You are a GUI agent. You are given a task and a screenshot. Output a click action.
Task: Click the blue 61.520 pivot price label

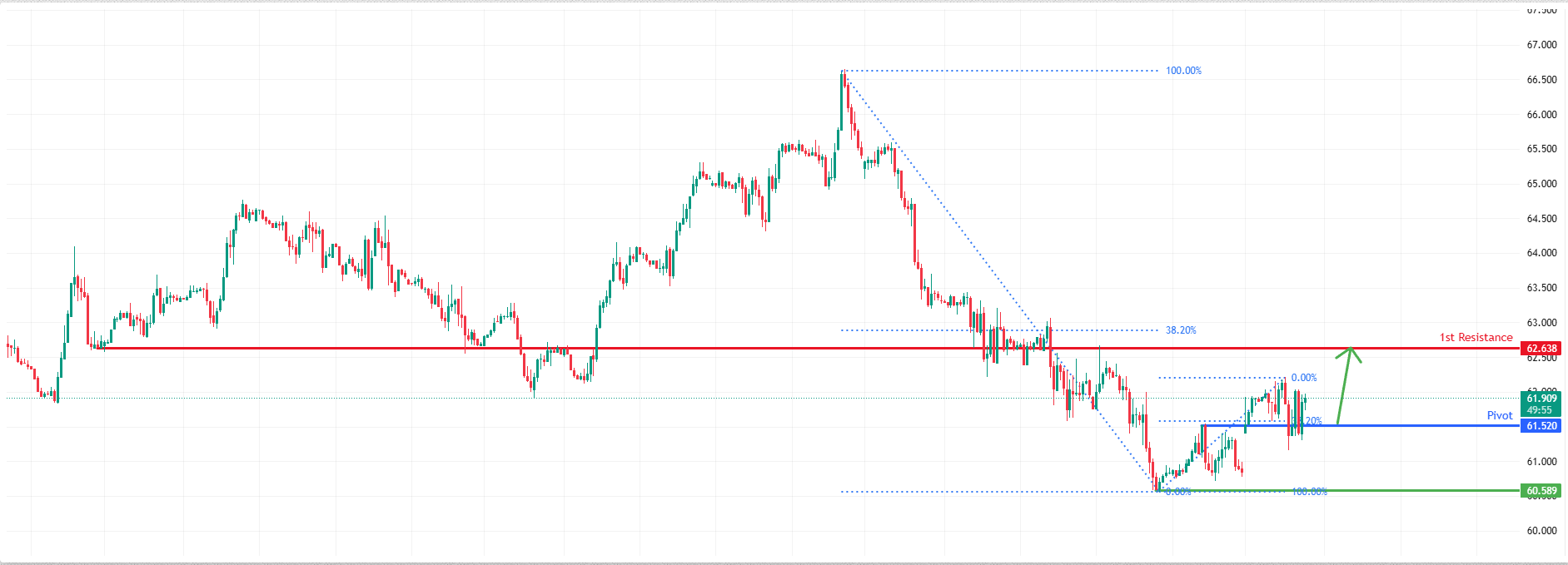pos(1541,426)
